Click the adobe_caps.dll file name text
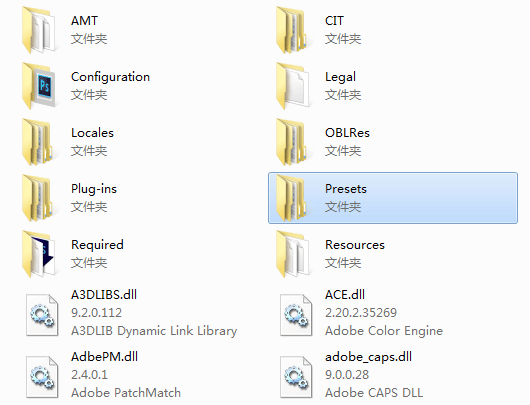Screen dimensions: 530x405 pyautogui.click(x=368, y=357)
